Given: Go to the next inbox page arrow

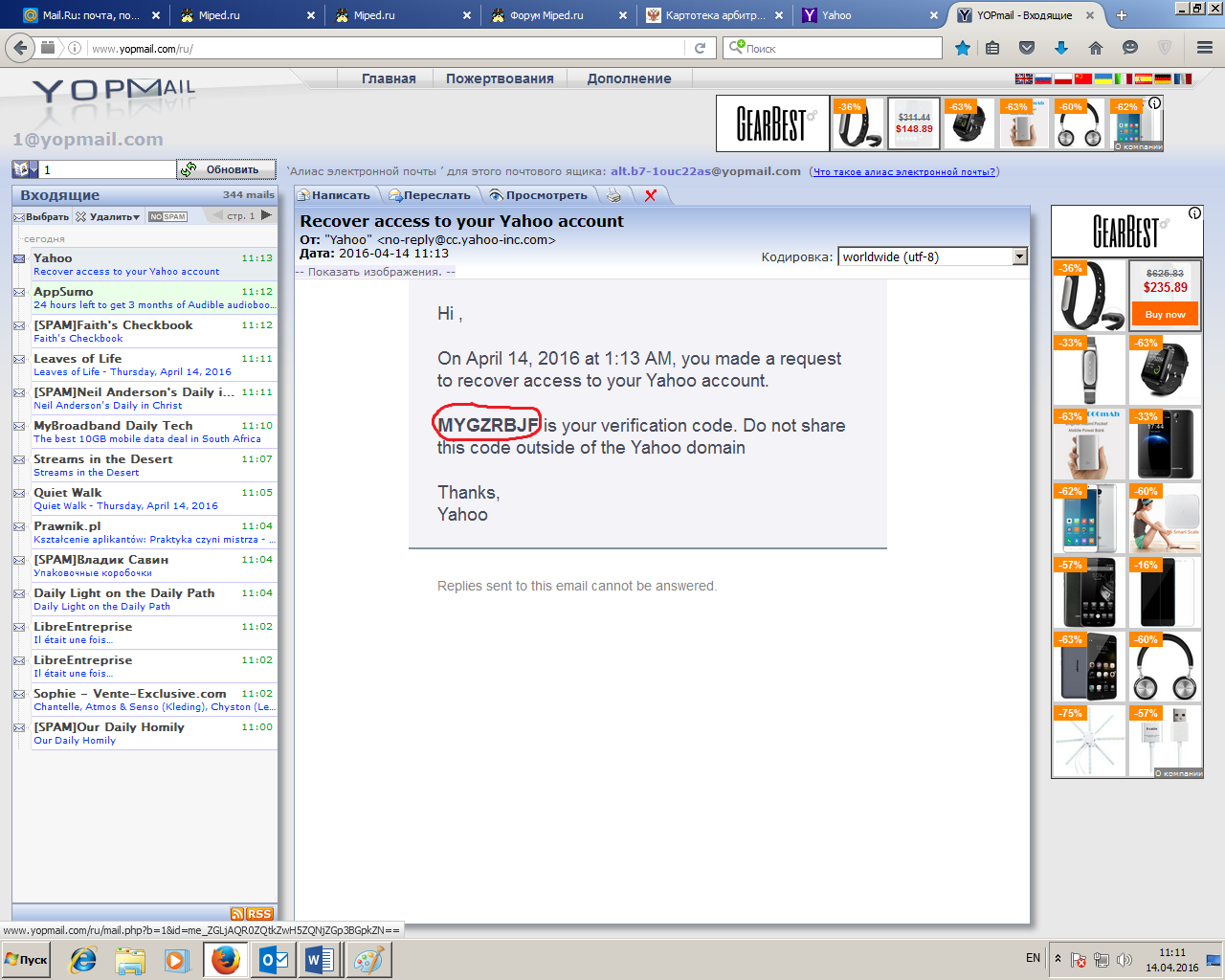Looking at the screenshot, I should tap(266, 215).
